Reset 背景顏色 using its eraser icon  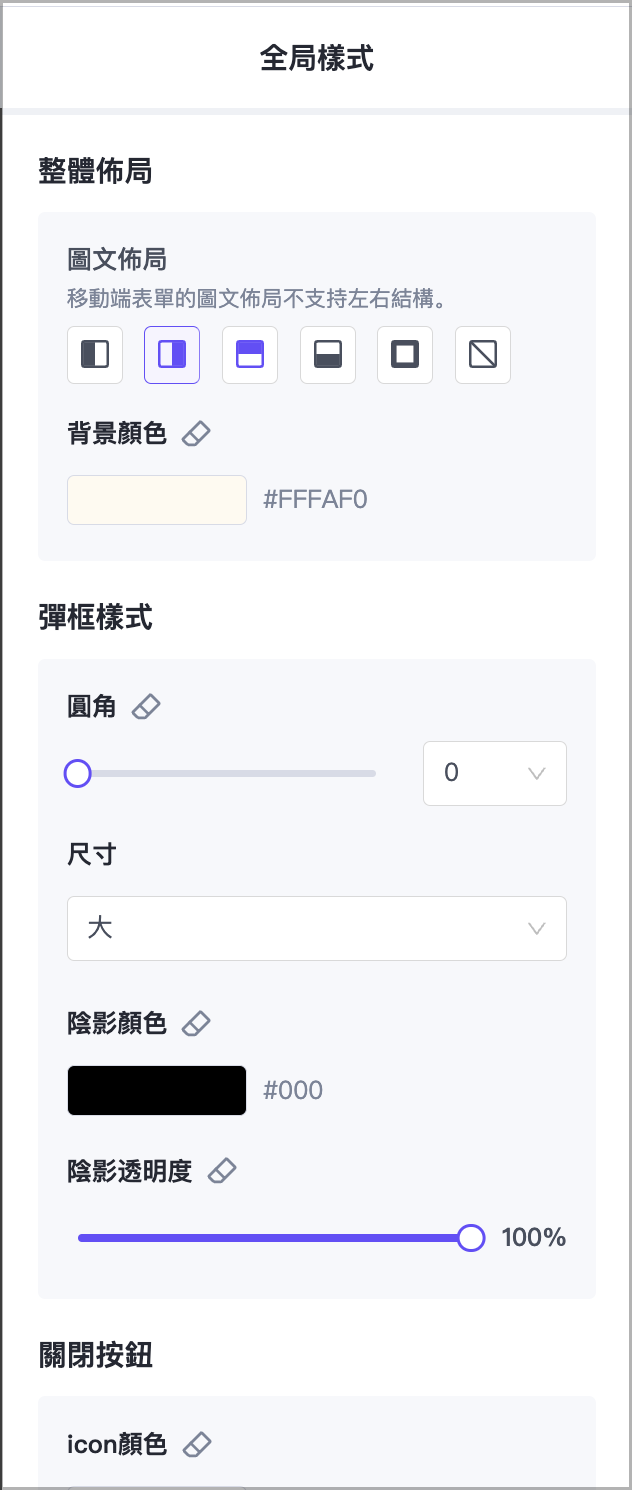pyautogui.click(x=196, y=432)
